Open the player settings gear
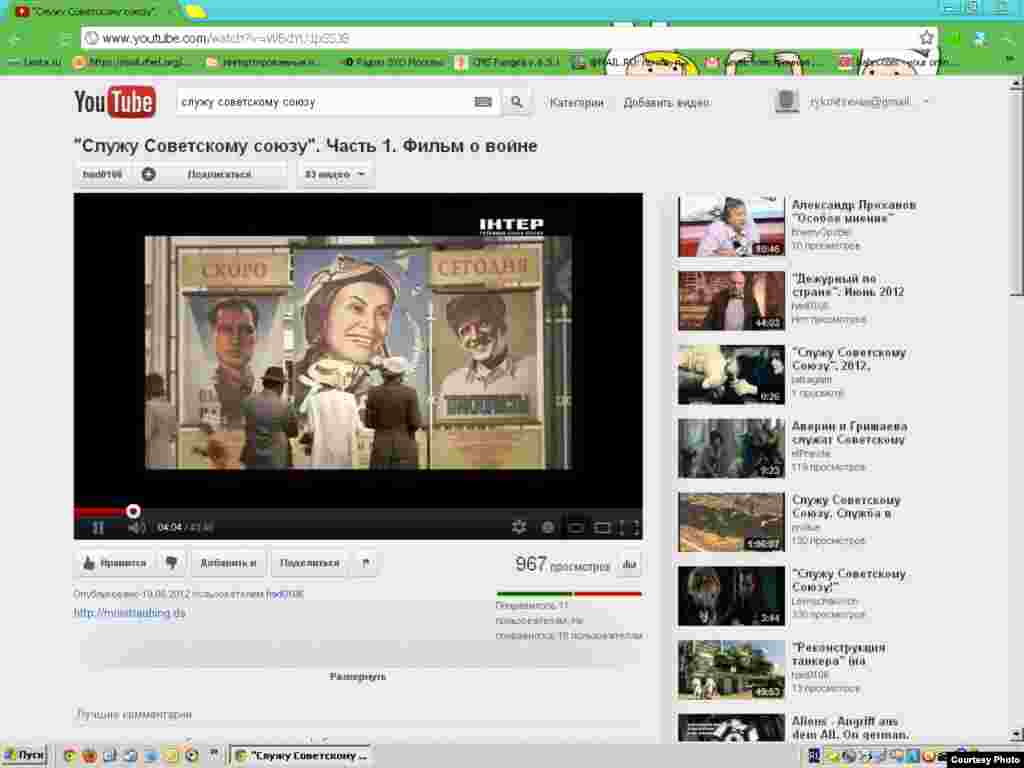Image resolution: width=1024 pixels, height=768 pixels. click(519, 527)
